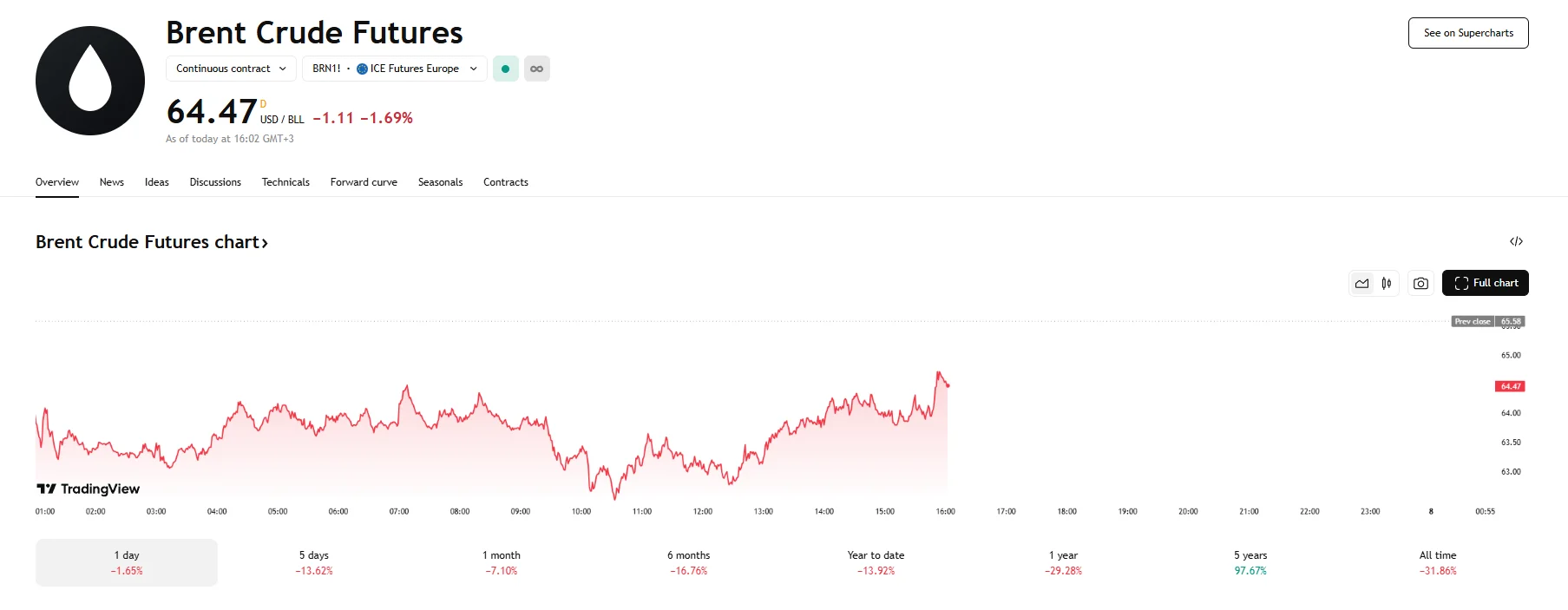Screen dimensions: 1568x610
Task: Click the ICE Futures Europe globe icon
Action: pos(362,69)
